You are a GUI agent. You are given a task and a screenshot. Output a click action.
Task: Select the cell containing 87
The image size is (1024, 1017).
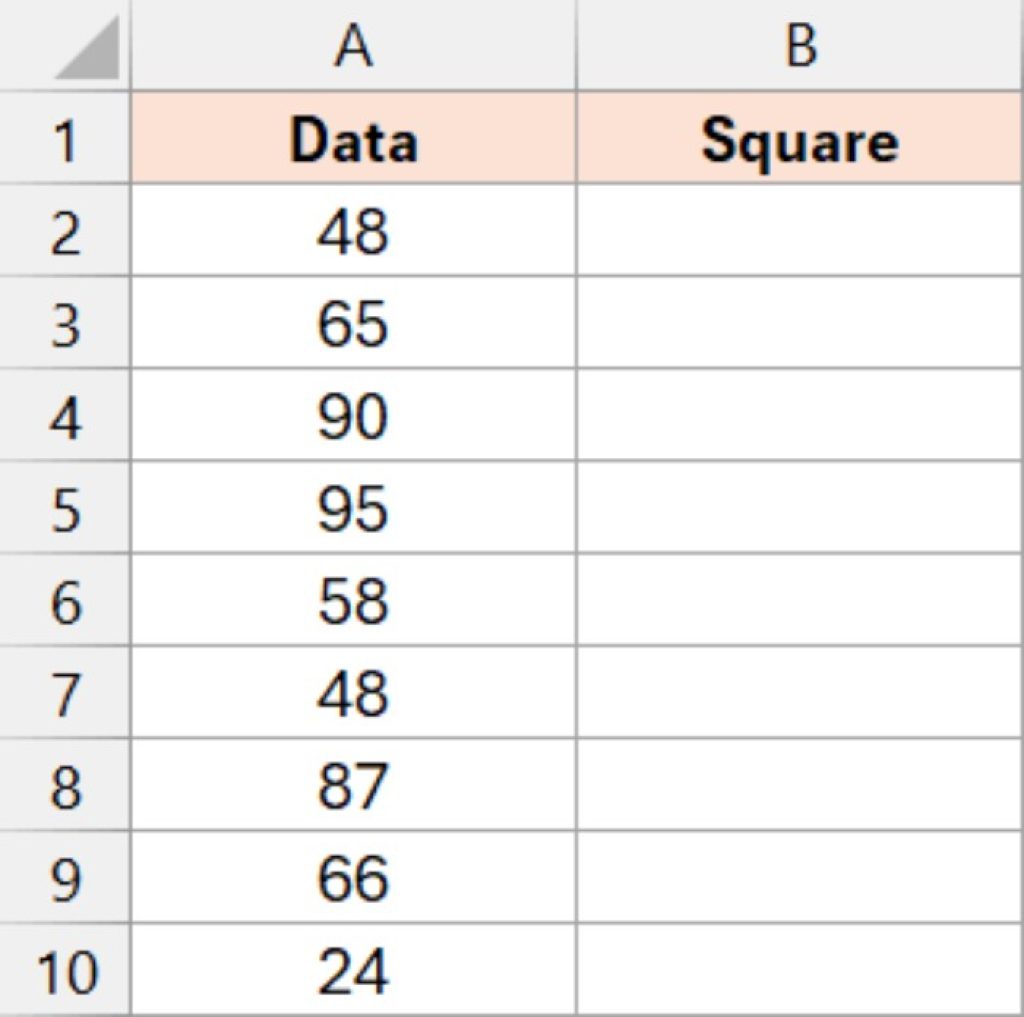pyautogui.click(x=350, y=785)
